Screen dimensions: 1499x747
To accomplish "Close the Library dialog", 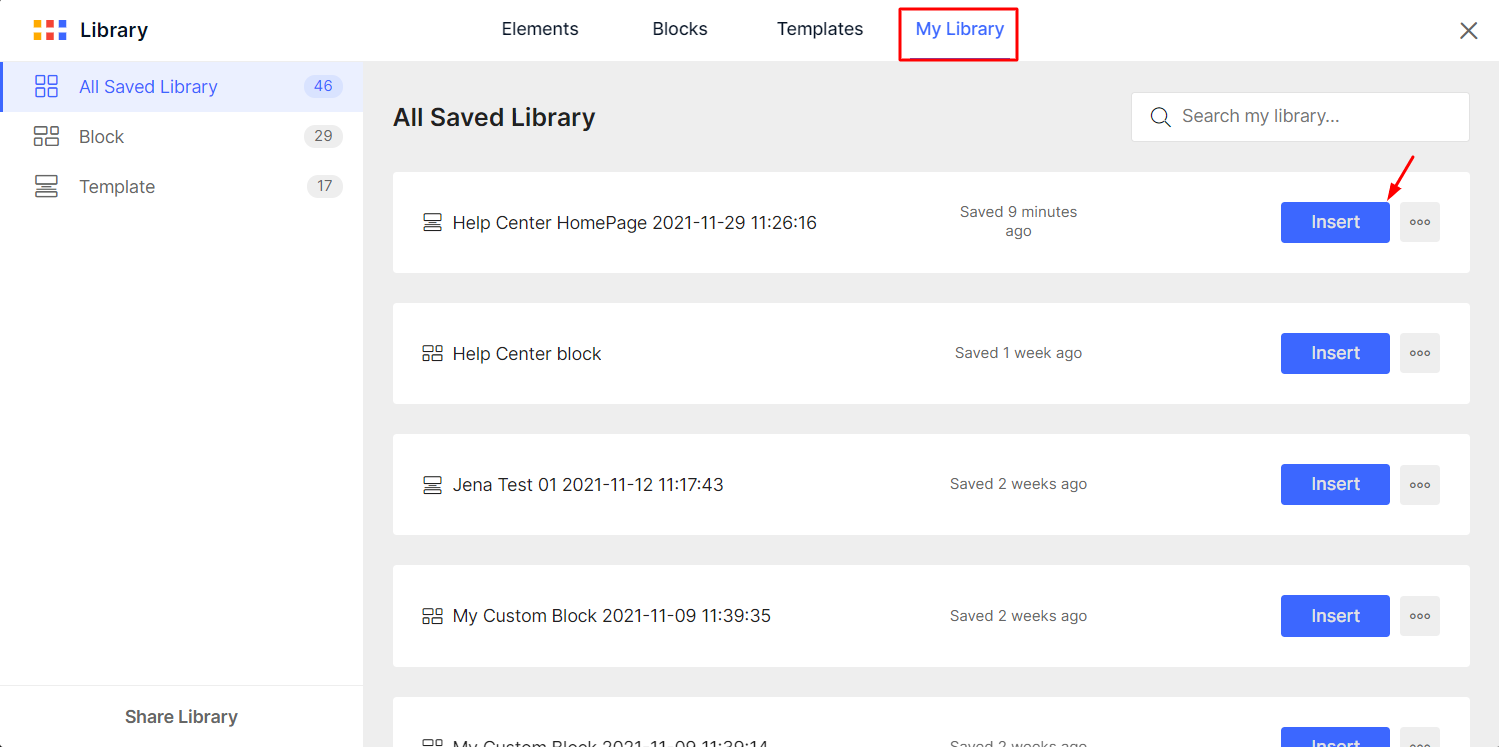I will pyautogui.click(x=1468, y=31).
